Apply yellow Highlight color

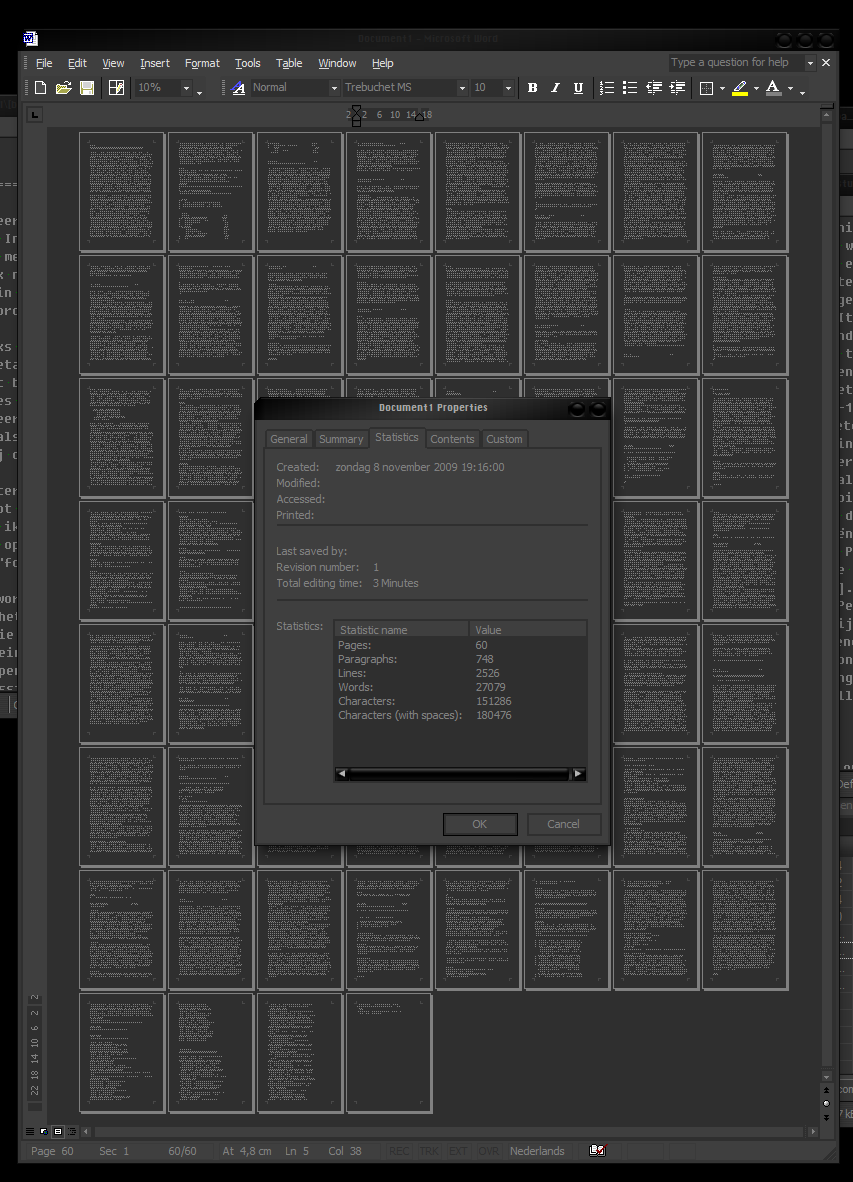[740, 88]
